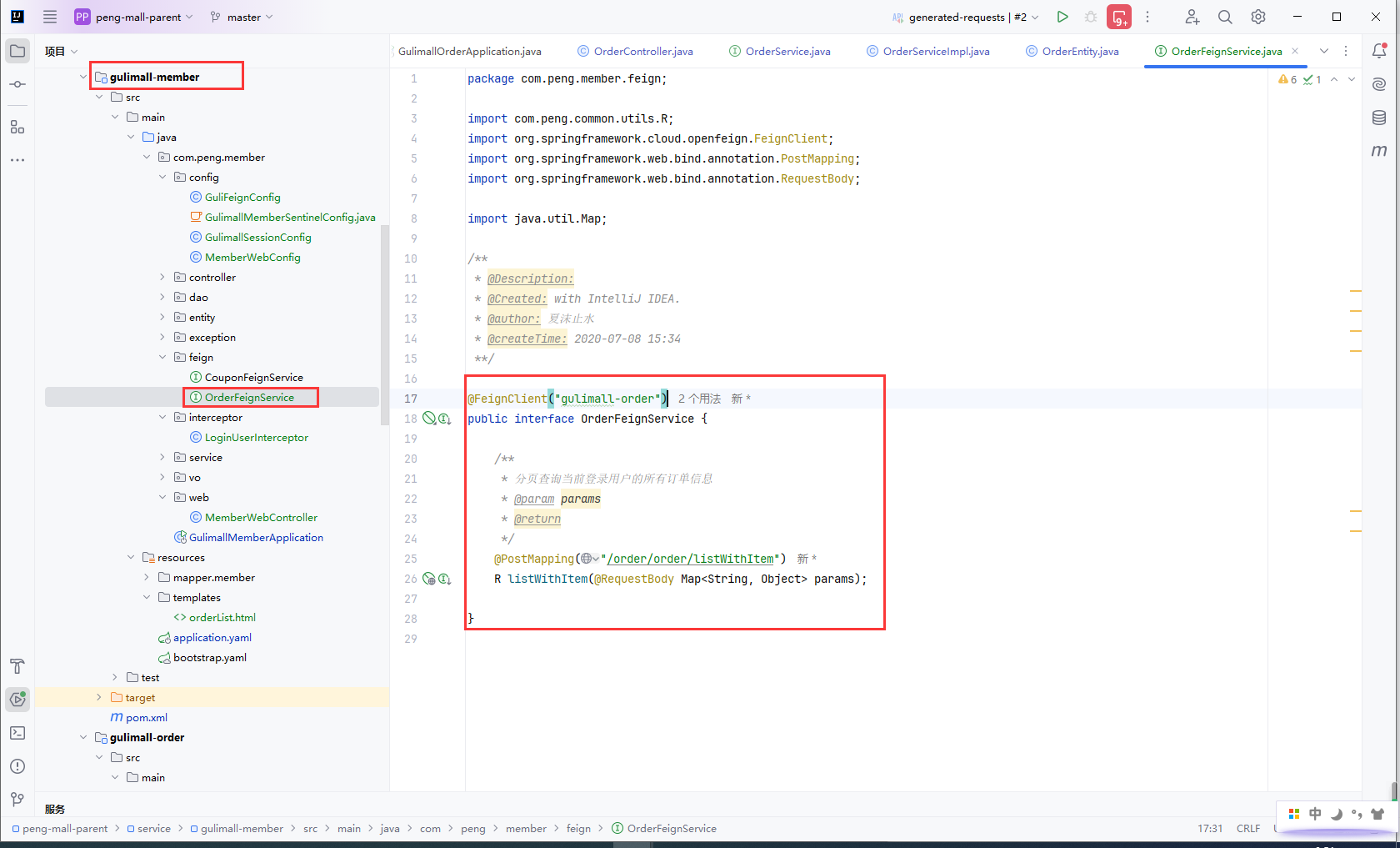The height and width of the screenshot is (848, 1400).
Task: Open the editor tabs options menu
Action: (x=1346, y=51)
